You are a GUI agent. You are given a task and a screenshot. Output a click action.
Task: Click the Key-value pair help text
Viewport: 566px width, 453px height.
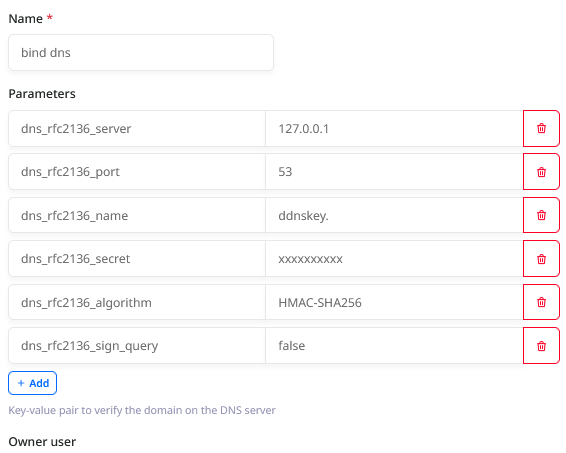(x=142, y=410)
